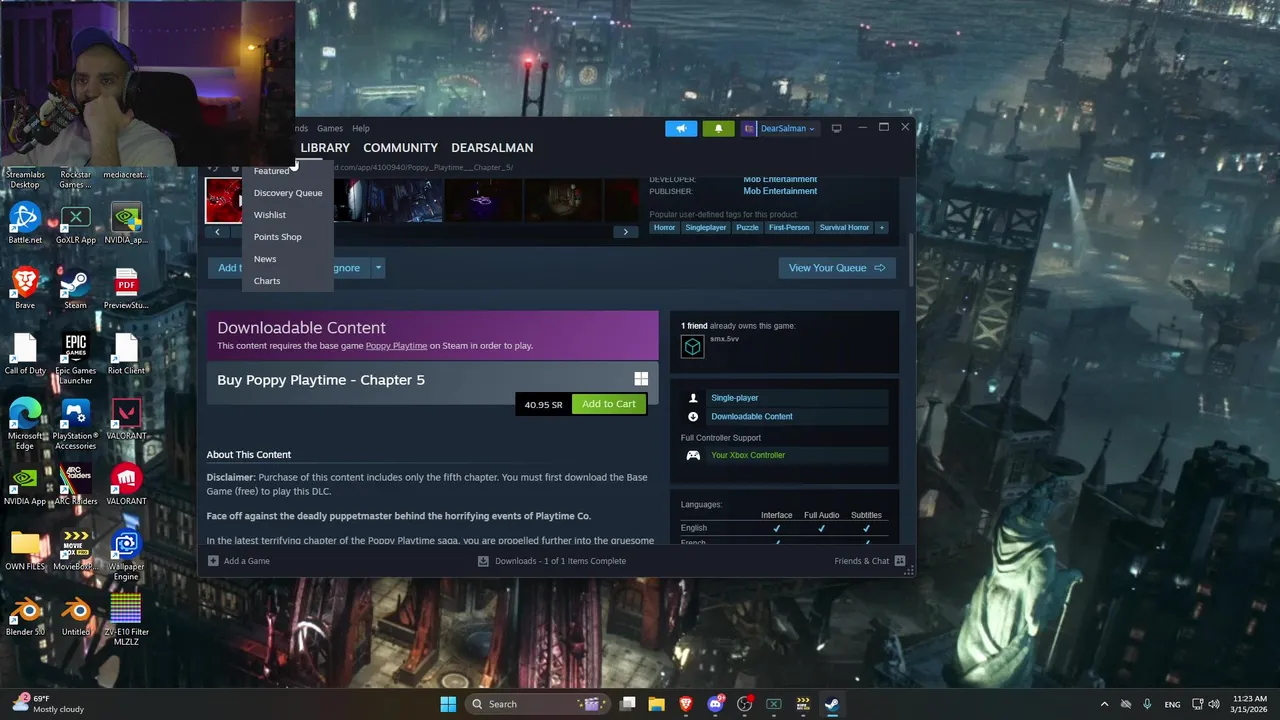1280x720 pixels.
Task: Click the Single-player feature link
Action: [x=735, y=398]
